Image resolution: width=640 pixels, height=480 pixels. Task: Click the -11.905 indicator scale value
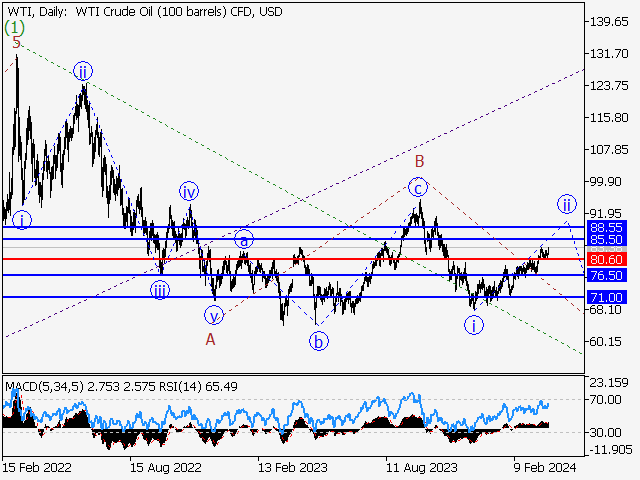pyautogui.click(x=609, y=450)
